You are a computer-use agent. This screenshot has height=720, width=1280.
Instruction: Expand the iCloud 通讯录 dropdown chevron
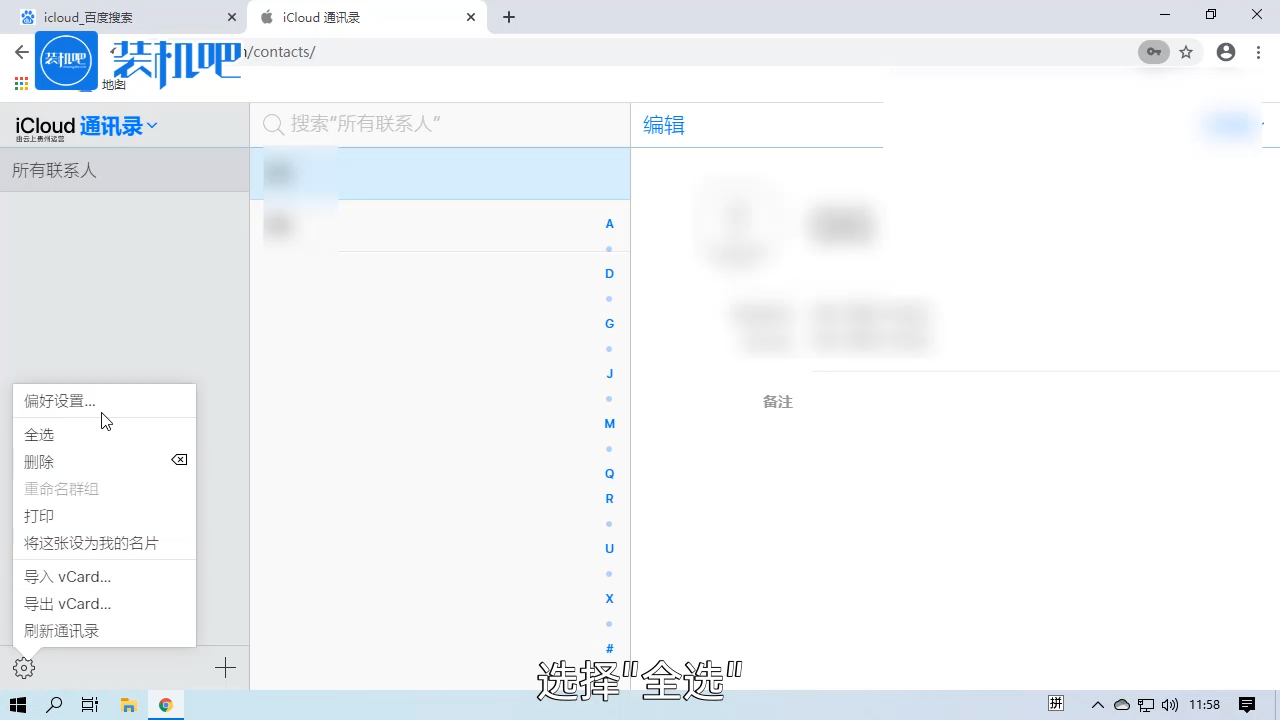(x=152, y=126)
